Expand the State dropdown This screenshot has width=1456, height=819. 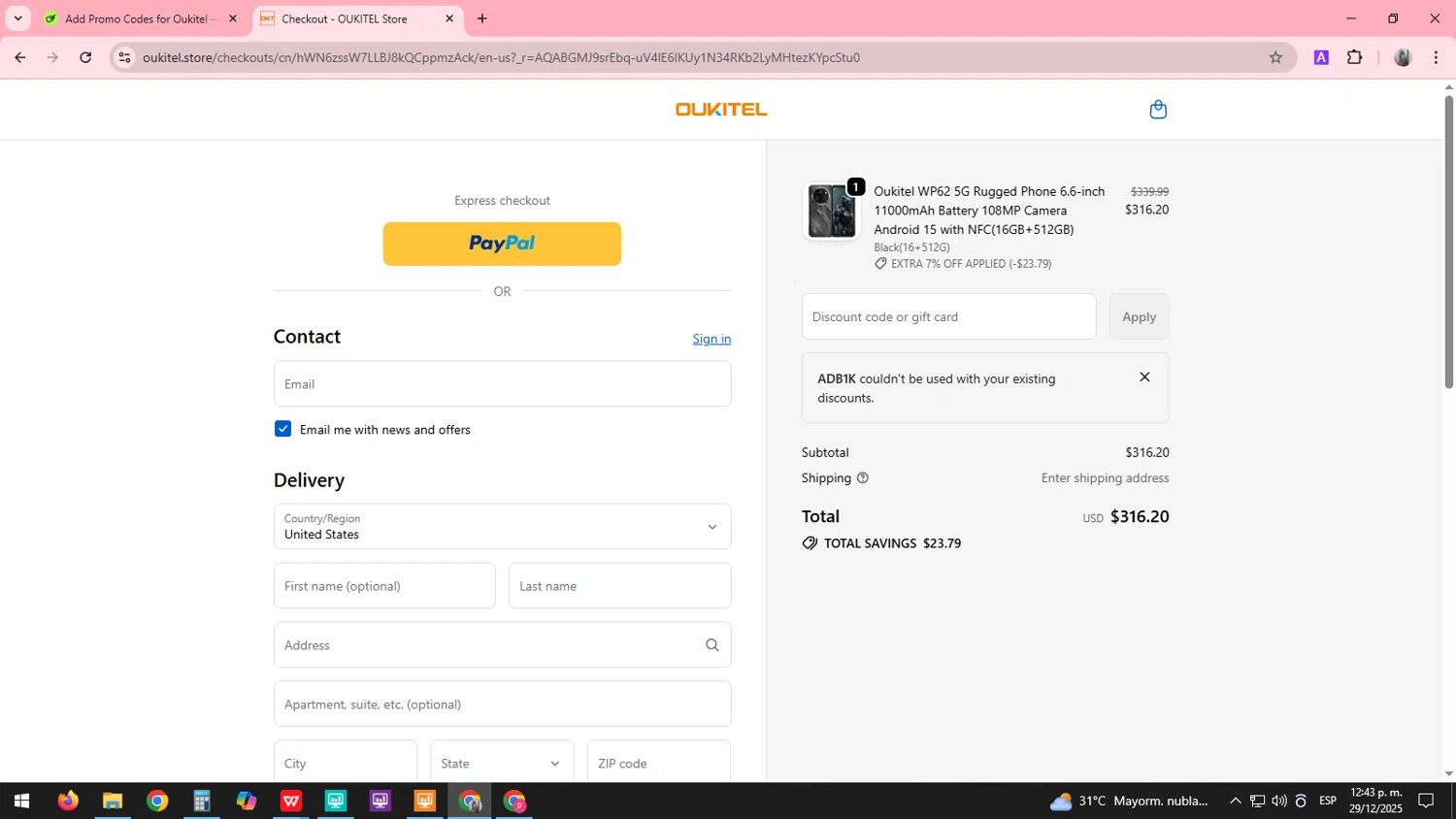pyautogui.click(x=502, y=764)
